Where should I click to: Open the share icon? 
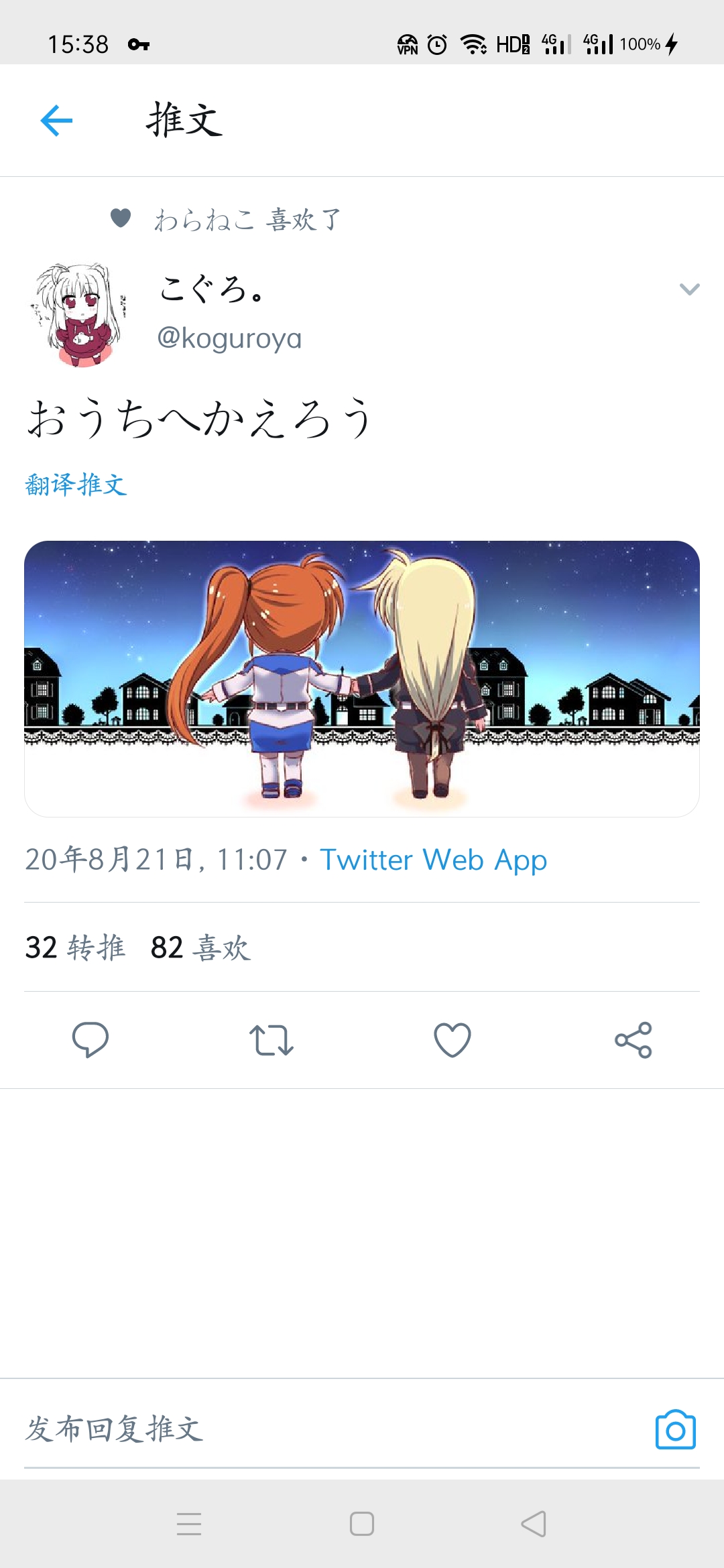coord(633,1040)
